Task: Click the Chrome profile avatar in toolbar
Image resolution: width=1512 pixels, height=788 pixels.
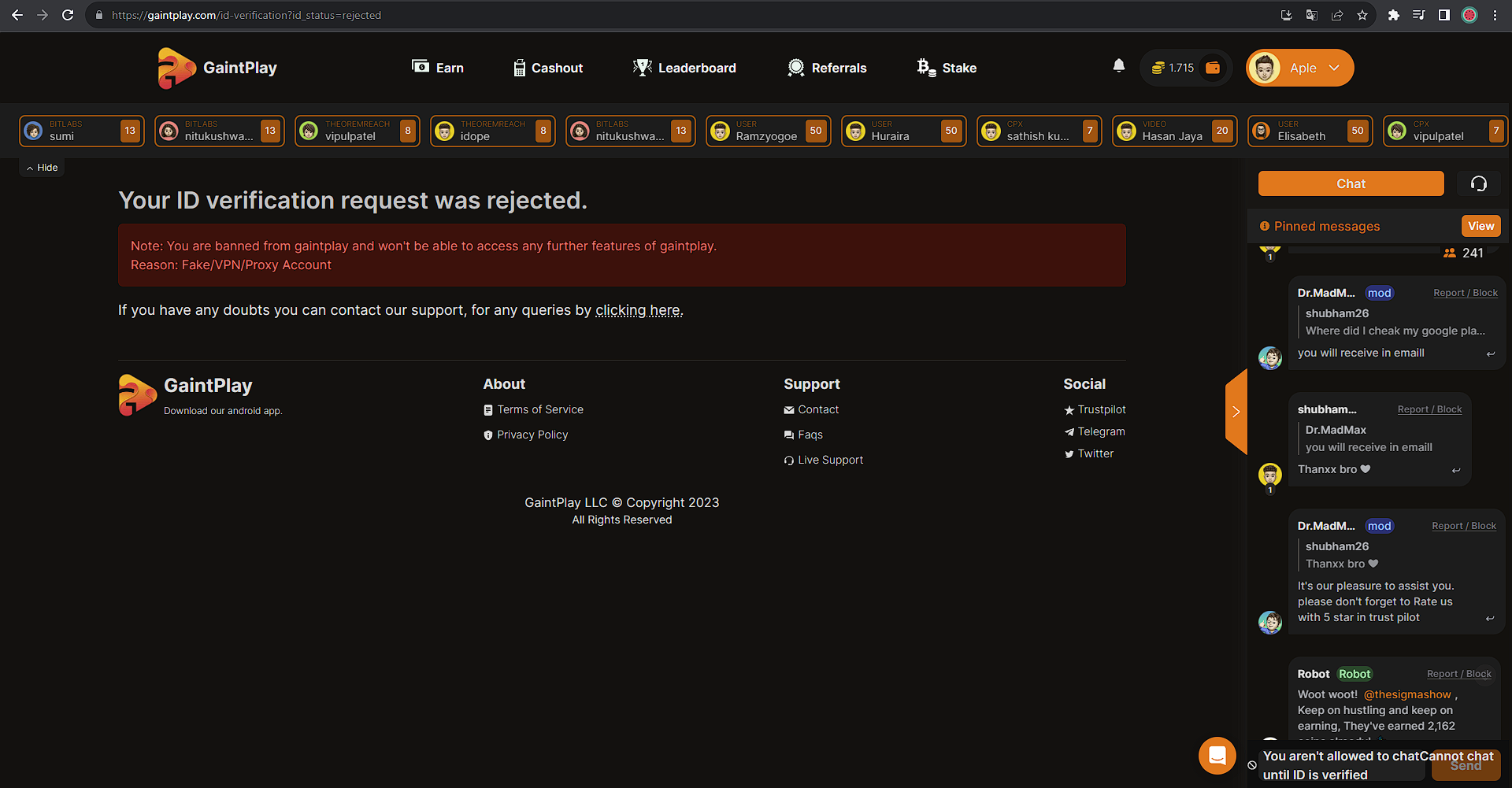Action: [x=1469, y=15]
